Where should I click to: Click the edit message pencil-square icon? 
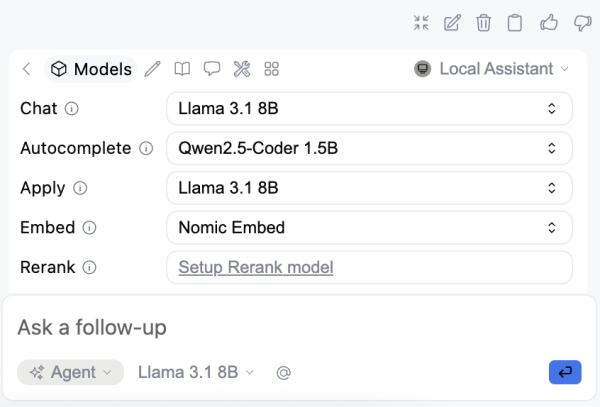pyautogui.click(x=452, y=23)
